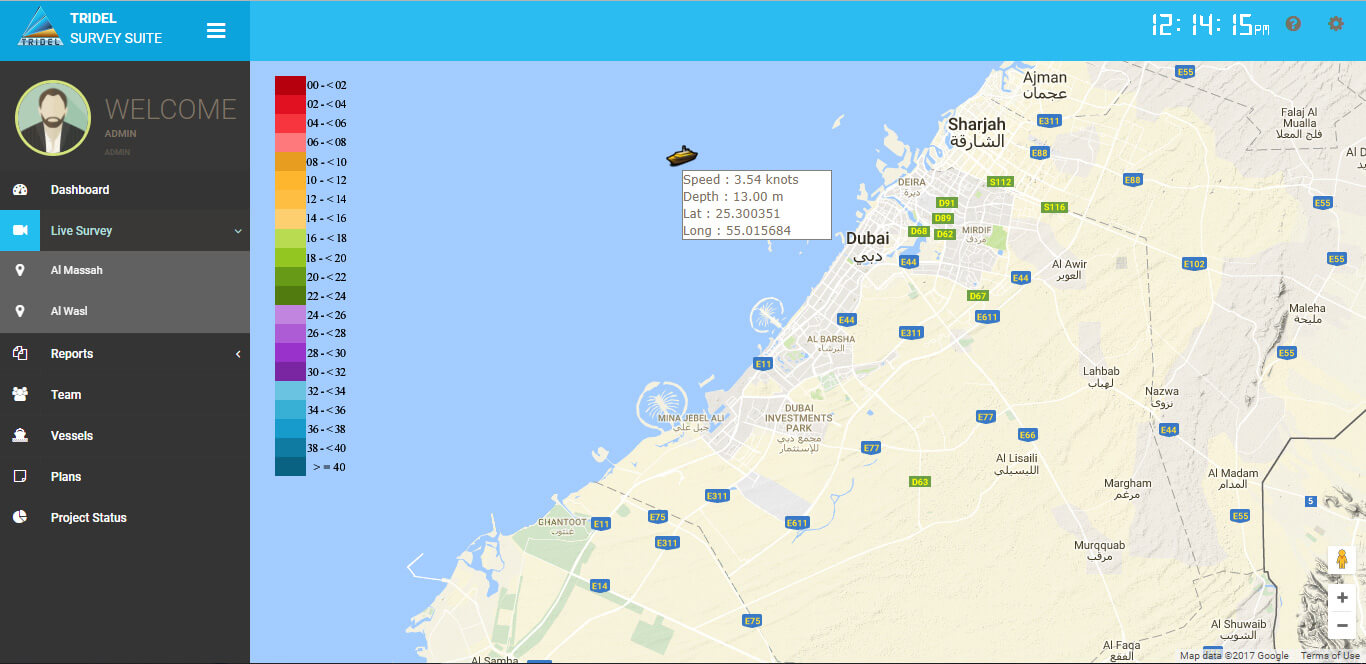Collapse the Live Survey chevron
This screenshot has height=664, width=1366.
click(238, 231)
